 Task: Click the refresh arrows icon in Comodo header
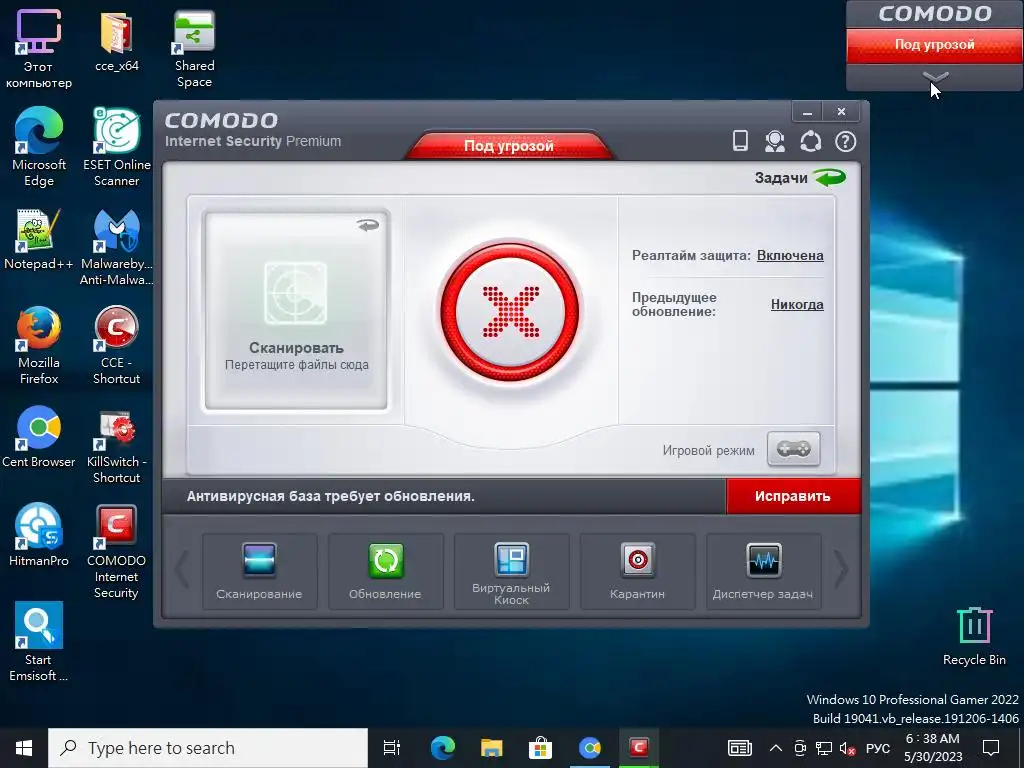pyautogui.click(x=810, y=141)
